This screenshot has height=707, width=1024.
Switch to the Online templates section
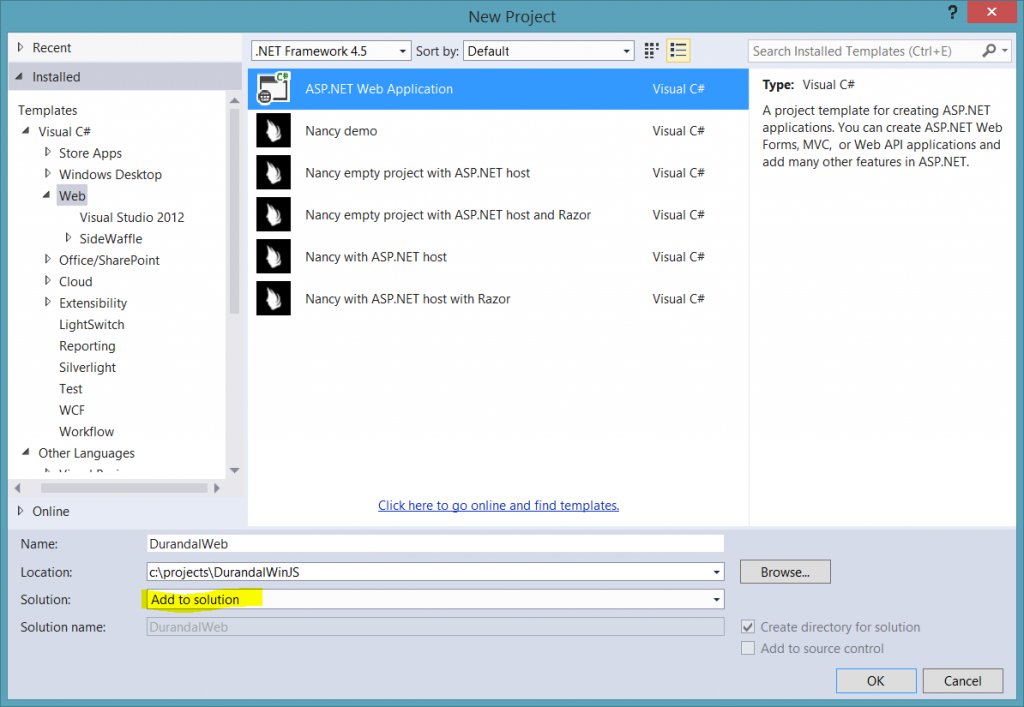(x=40, y=511)
